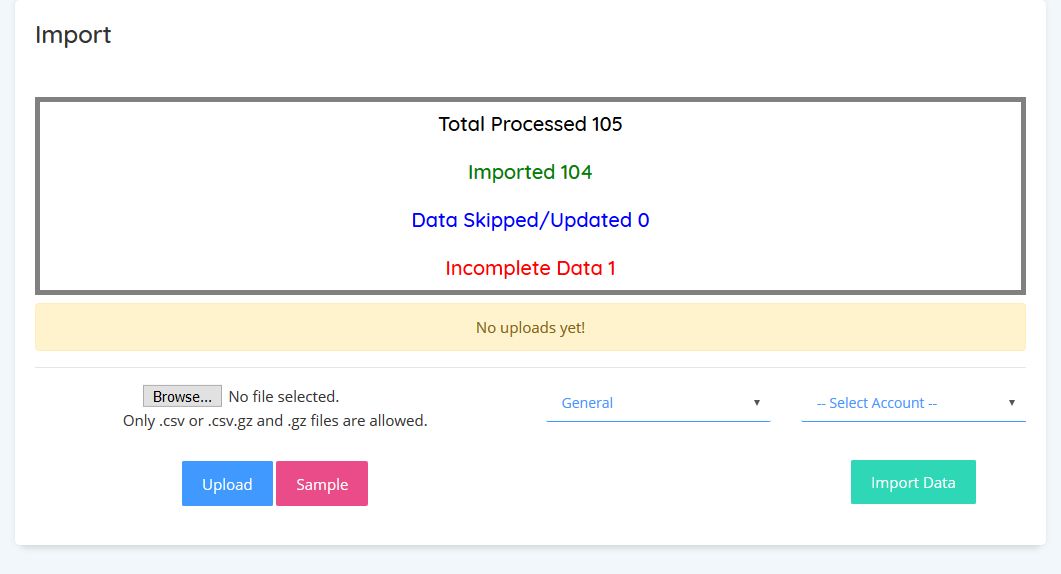This screenshot has width=1061, height=574.
Task: Click the red Incomplete Data 1 text
Action: (x=530, y=268)
